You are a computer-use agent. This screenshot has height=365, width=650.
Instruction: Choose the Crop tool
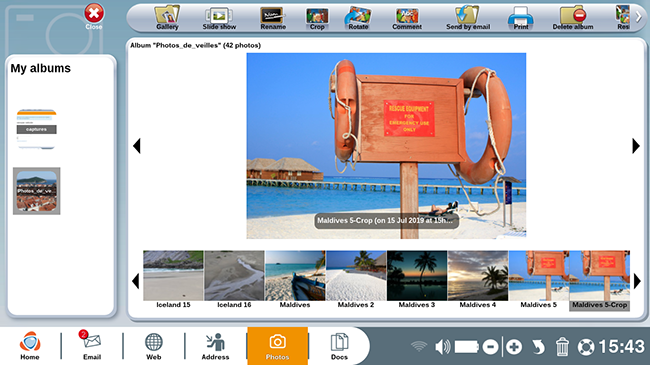[x=317, y=18]
